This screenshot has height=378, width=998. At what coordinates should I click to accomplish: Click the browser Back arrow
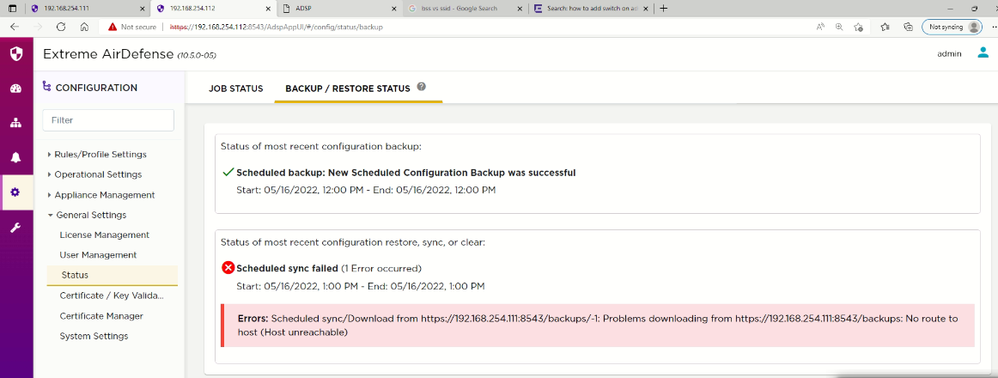[15, 27]
